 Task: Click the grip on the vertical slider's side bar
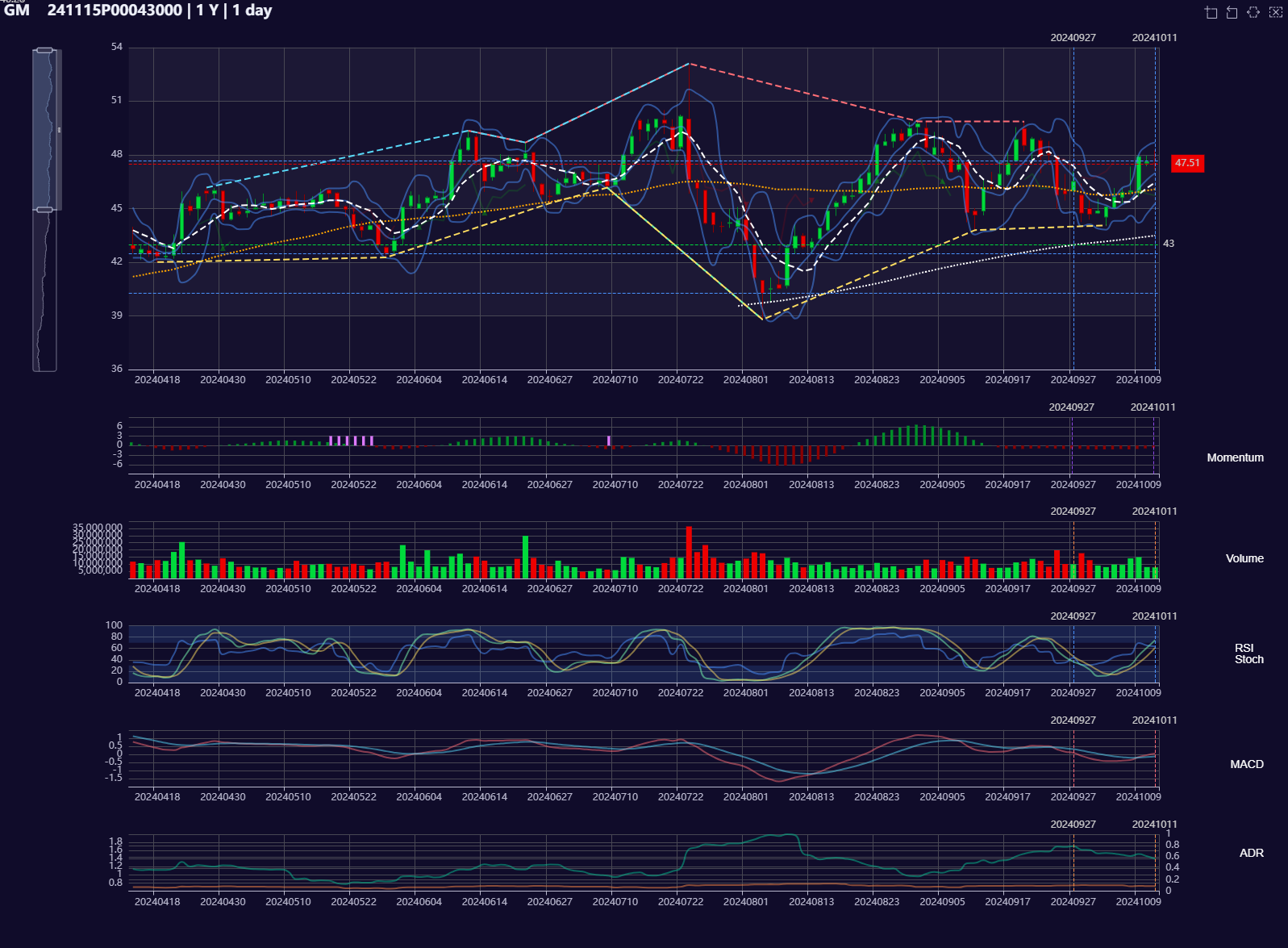point(59,130)
